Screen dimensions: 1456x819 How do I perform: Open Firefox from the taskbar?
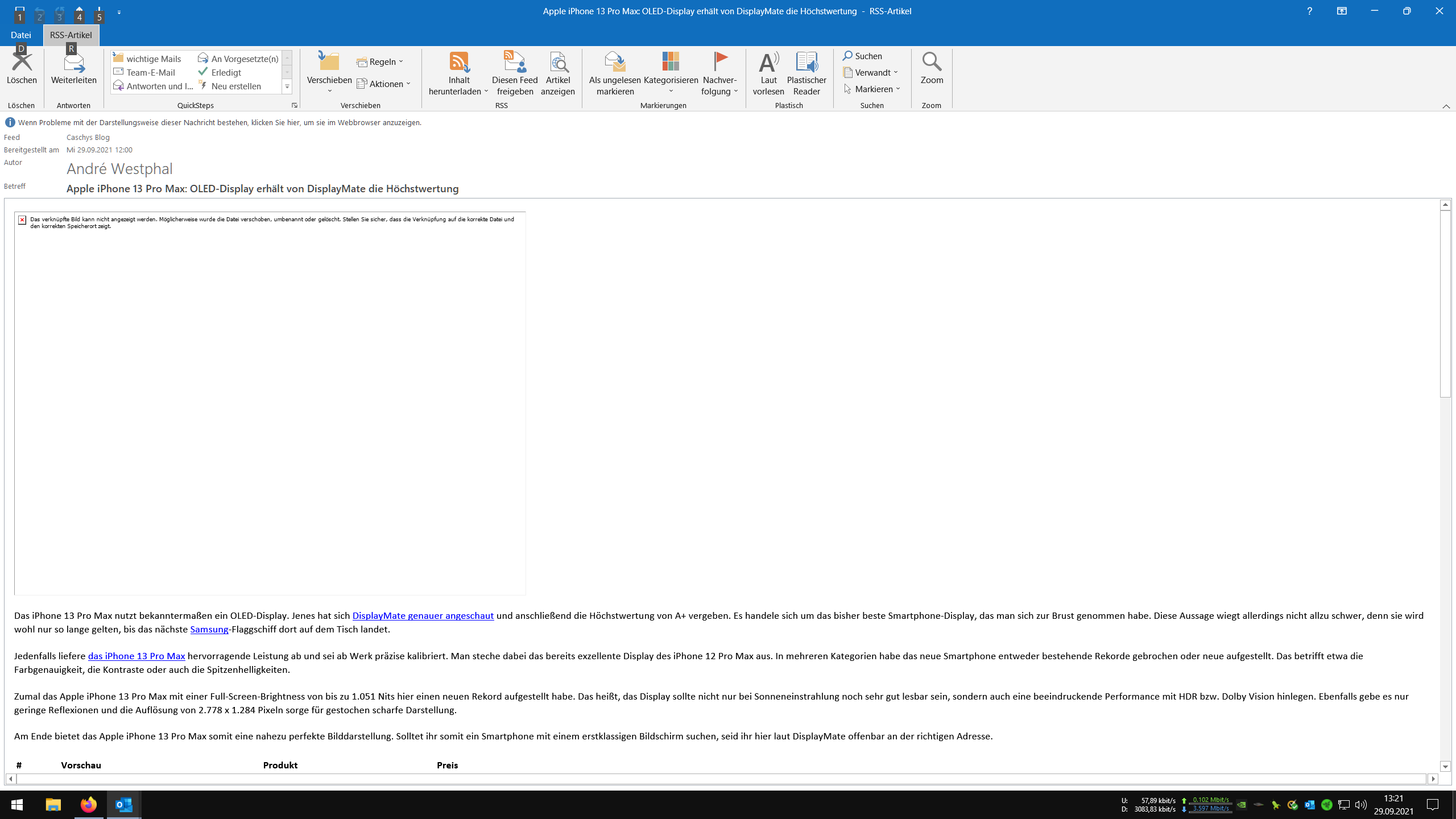pos(88,805)
